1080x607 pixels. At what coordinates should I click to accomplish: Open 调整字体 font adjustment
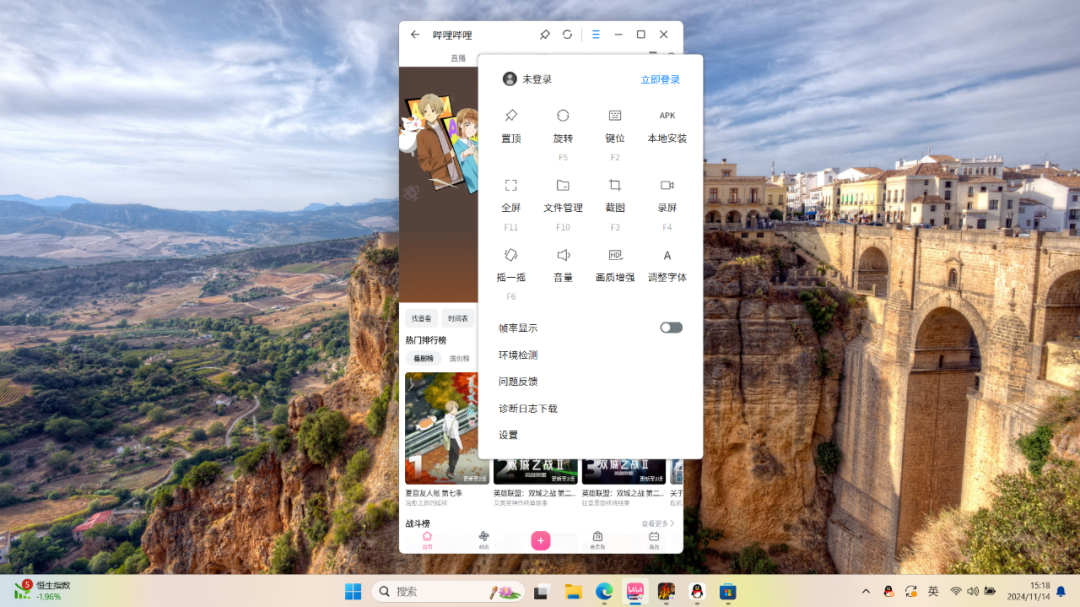667,266
